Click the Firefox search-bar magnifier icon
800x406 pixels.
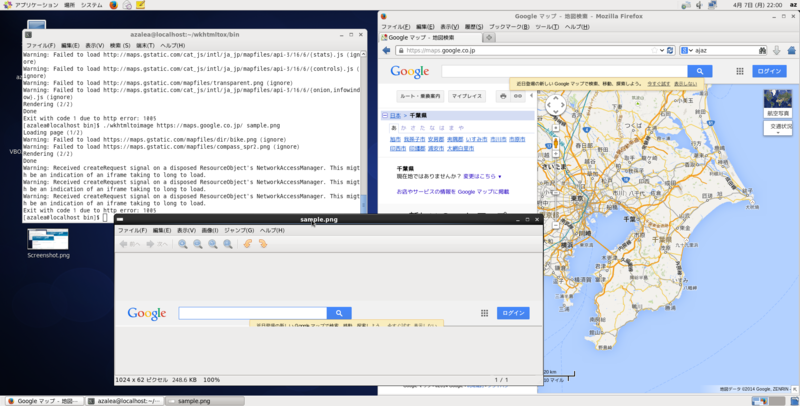coord(762,50)
